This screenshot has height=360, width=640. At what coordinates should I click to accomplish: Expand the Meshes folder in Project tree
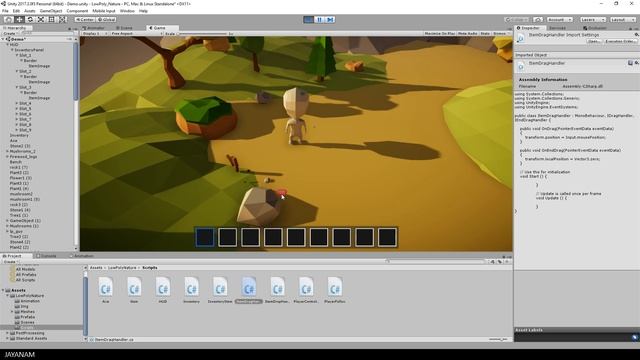click(12, 311)
